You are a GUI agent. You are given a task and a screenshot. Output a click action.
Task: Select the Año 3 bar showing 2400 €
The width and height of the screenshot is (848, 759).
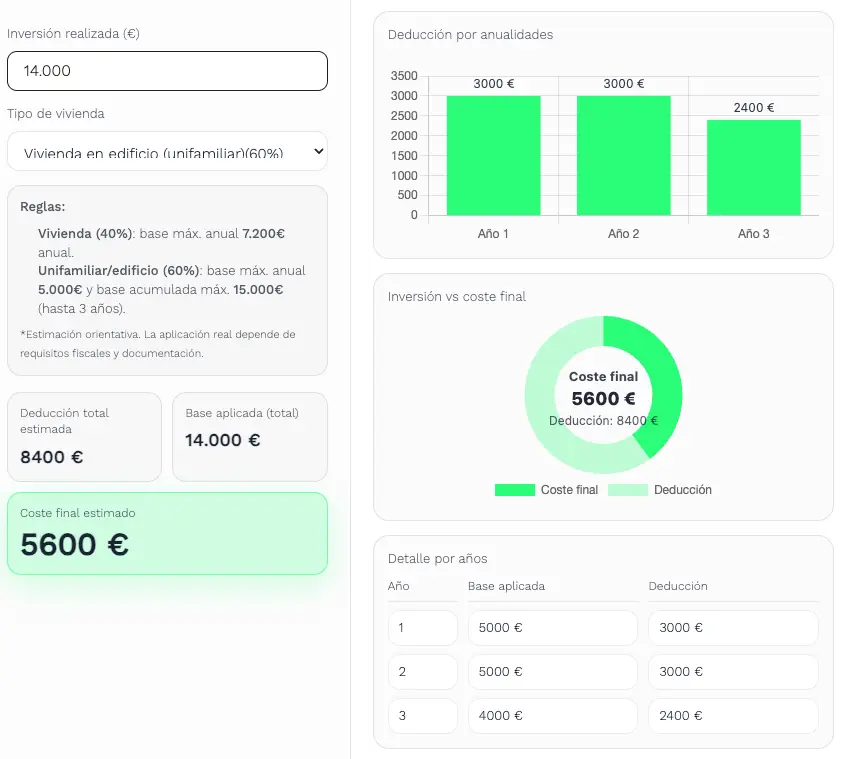pos(753,168)
